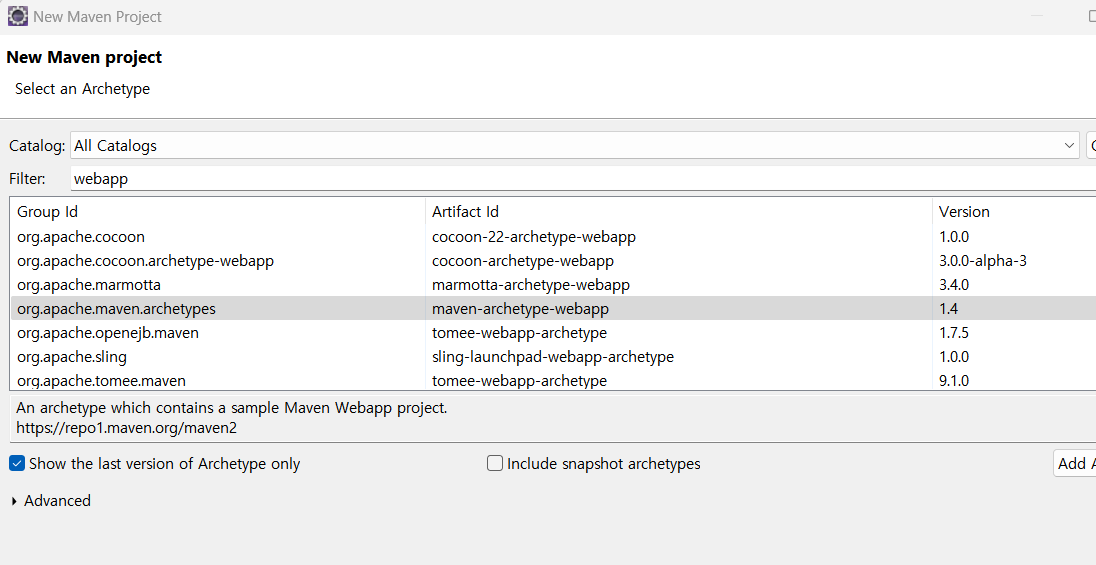Click version 1.4 cell
The width and height of the screenshot is (1096, 565).
pyautogui.click(x=949, y=308)
